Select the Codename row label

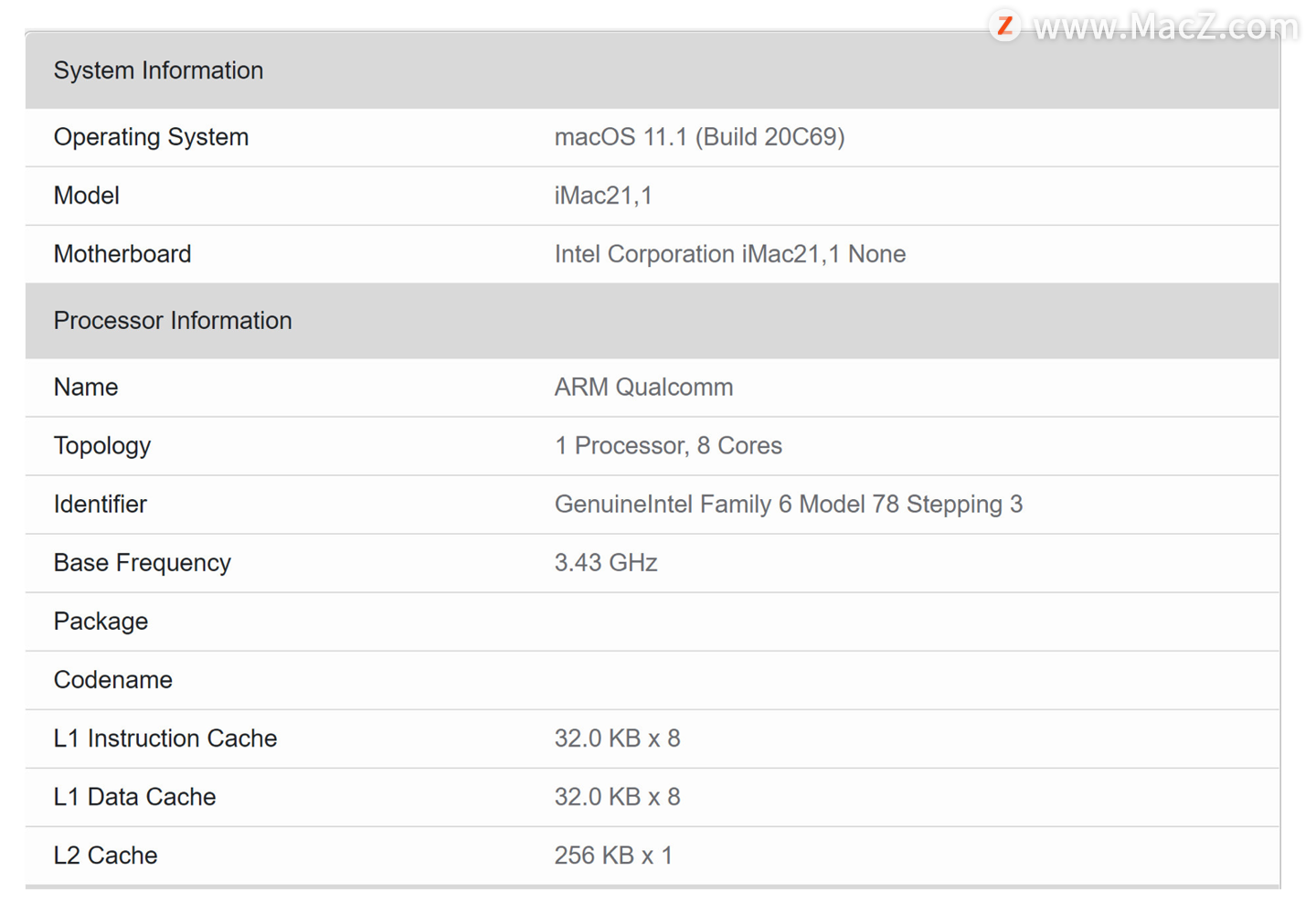[x=113, y=680]
